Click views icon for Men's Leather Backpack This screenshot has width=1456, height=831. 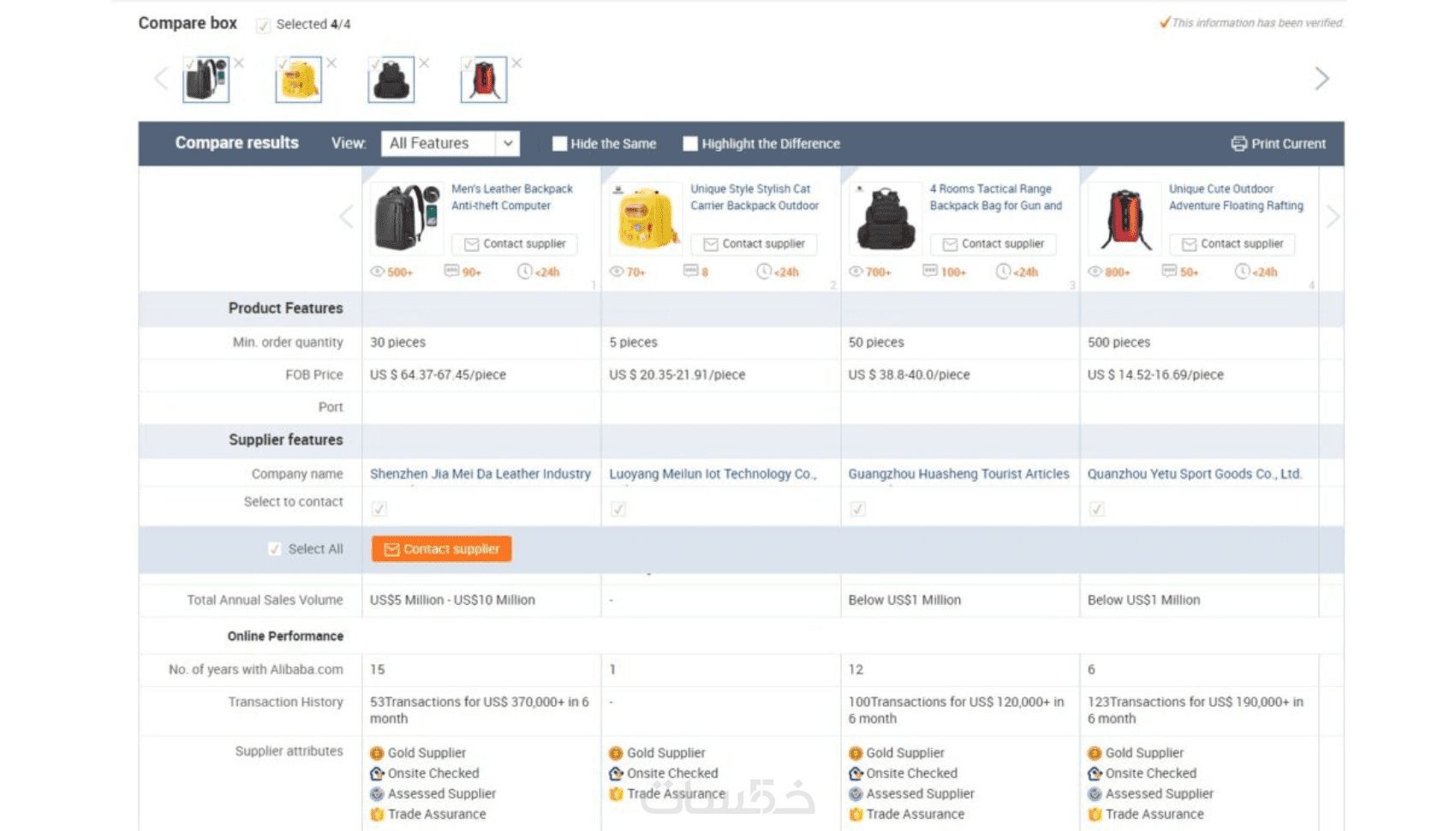click(x=377, y=272)
